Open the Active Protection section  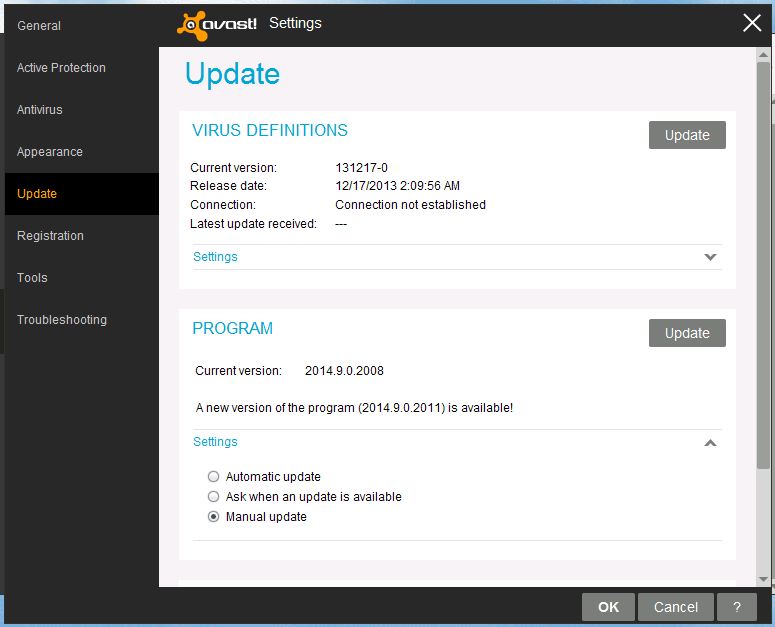pyautogui.click(x=61, y=68)
